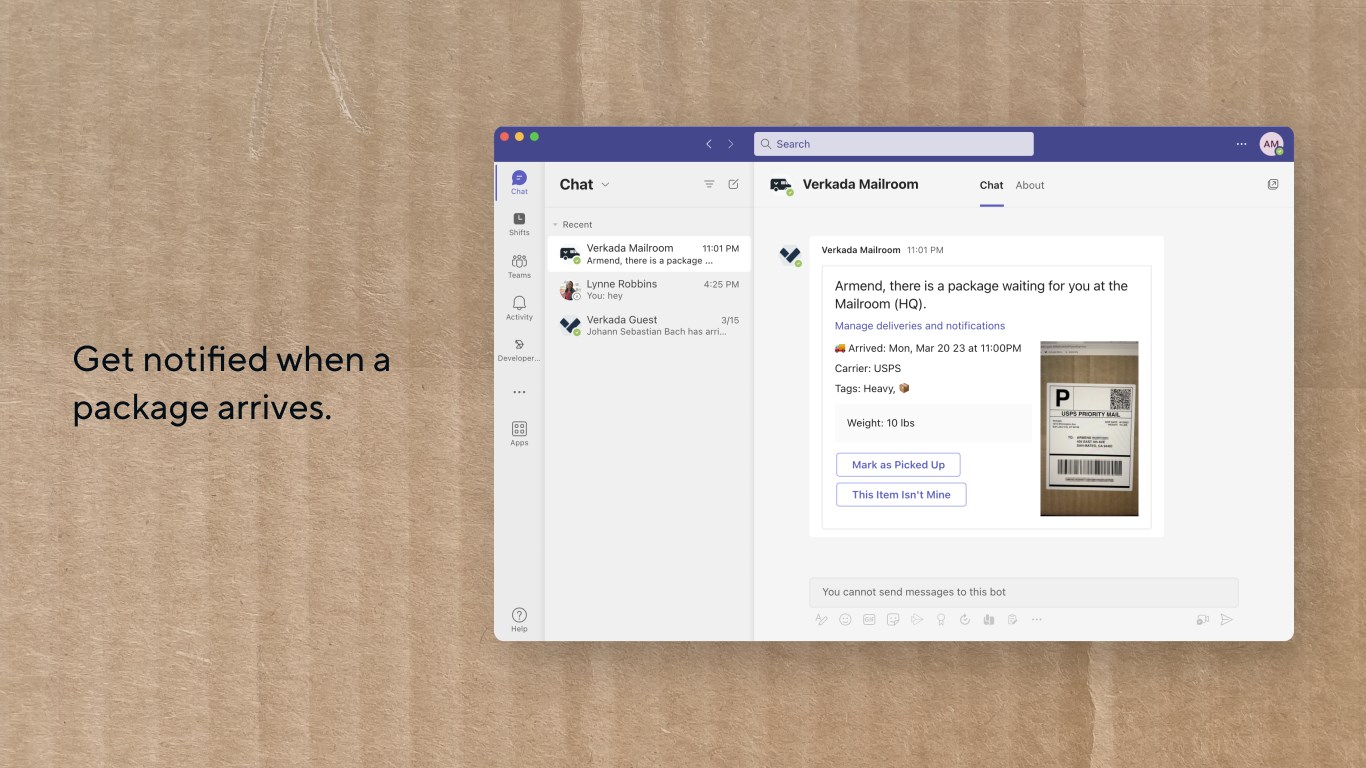The image size is (1366, 768).
Task: Open more compose options ellipsis
Action: tap(1037, 620)
